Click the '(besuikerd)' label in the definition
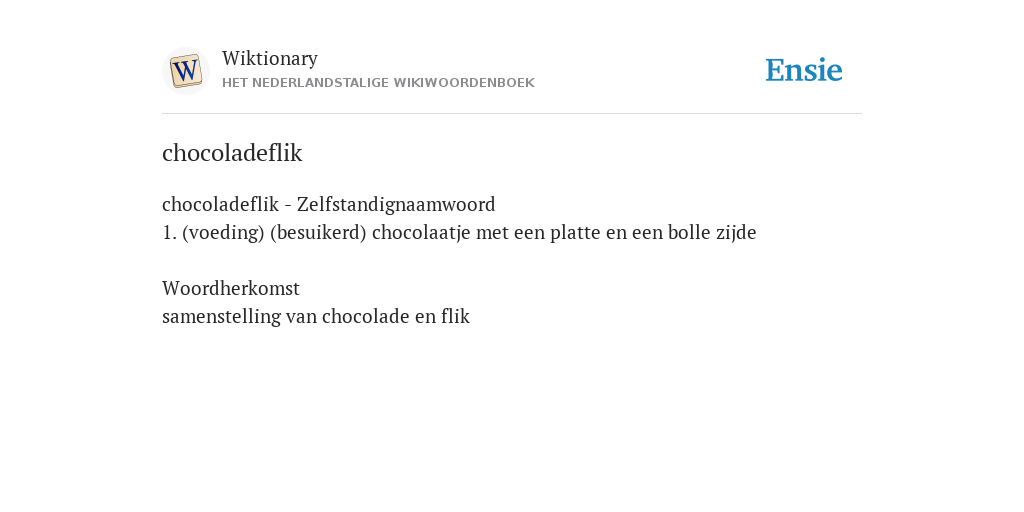 [x=319, y=232]
